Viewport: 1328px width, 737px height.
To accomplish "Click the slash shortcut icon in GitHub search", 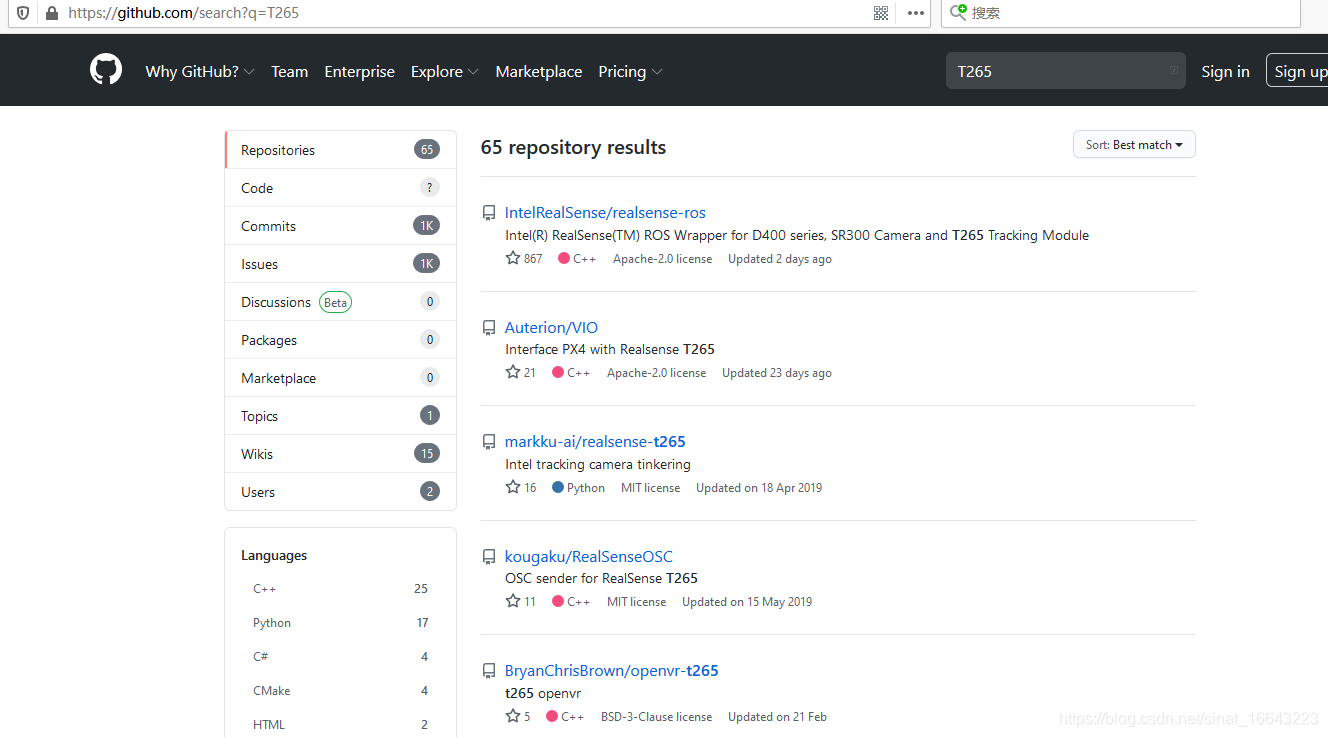I will 1173,71.
